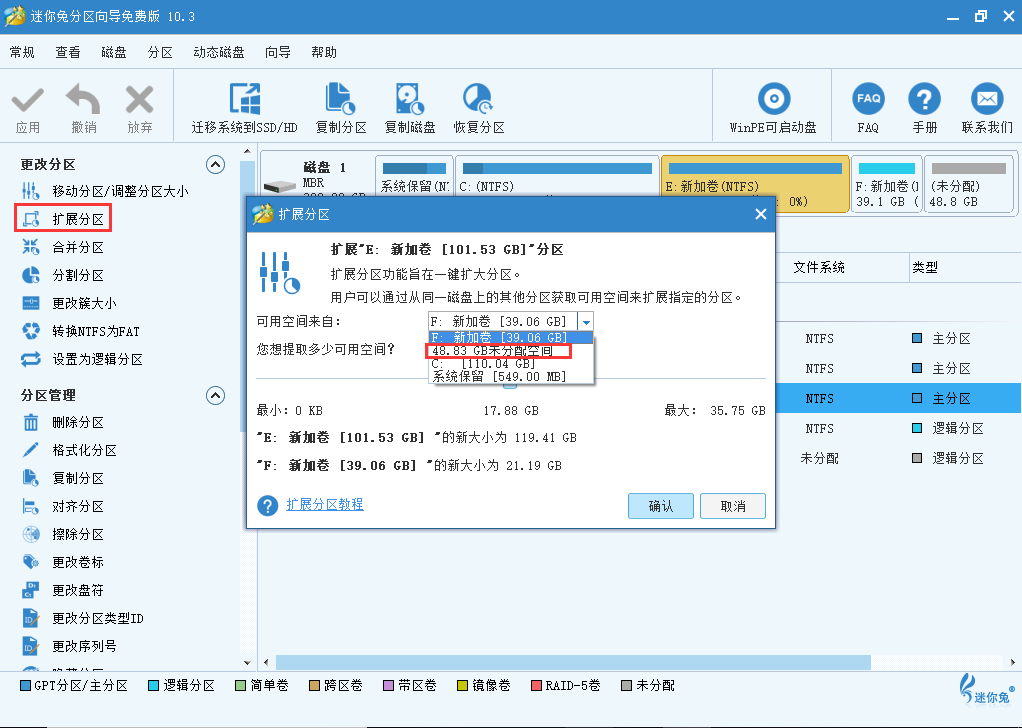This screenshot has height=728, width=1022.
Task: Select 更改簇大小 change cluster size
Action: (x=69, y=303)
